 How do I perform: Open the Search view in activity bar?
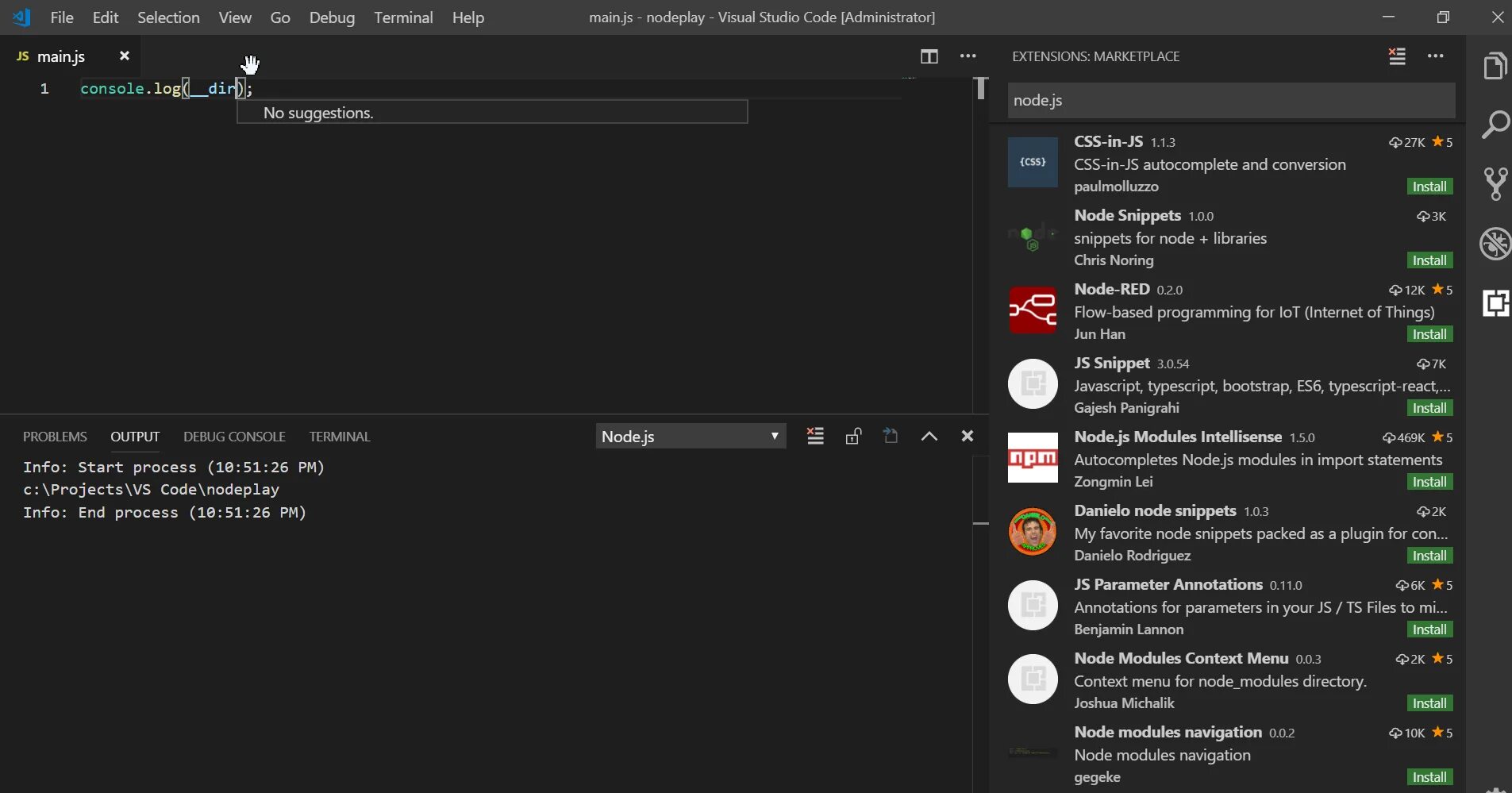tap(1495, 125)
